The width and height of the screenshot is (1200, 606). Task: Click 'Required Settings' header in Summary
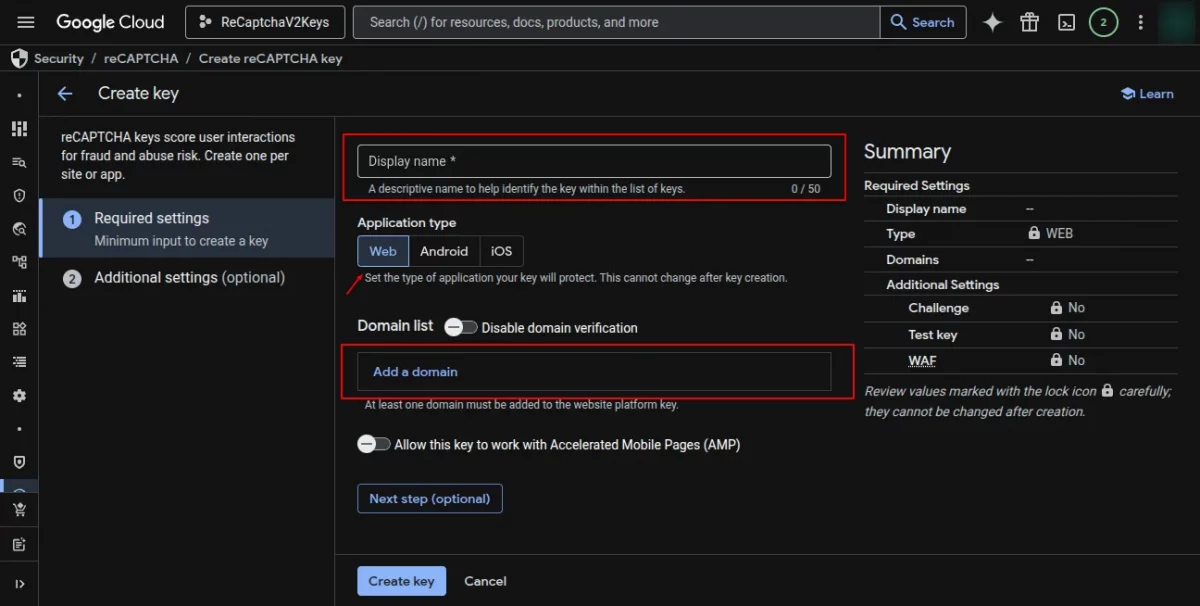[917, 185]
